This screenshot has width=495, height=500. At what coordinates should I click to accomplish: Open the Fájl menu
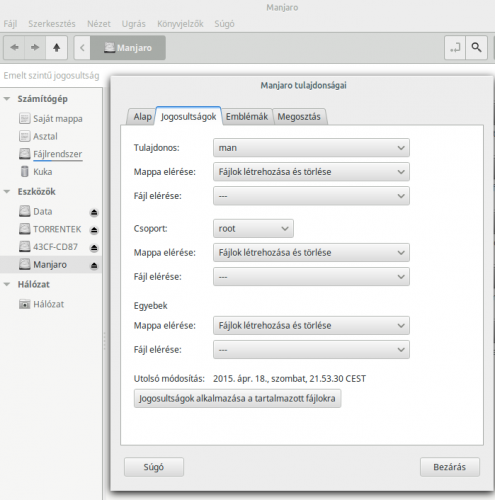tap(10, 24)
